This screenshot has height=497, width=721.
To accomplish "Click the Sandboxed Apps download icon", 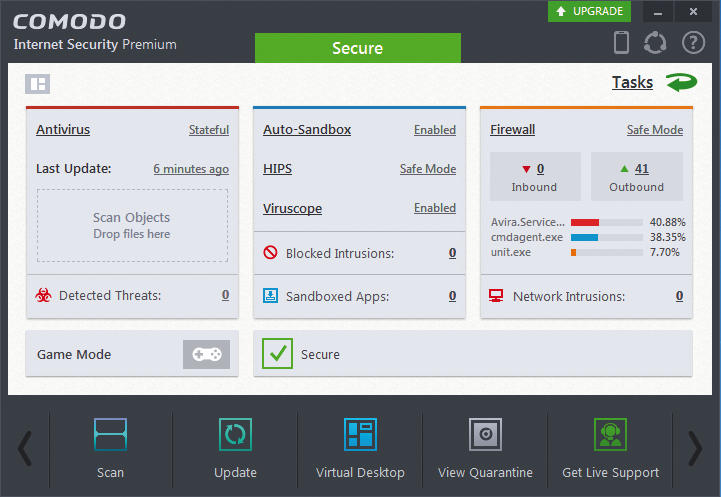I will click(270, 296).
